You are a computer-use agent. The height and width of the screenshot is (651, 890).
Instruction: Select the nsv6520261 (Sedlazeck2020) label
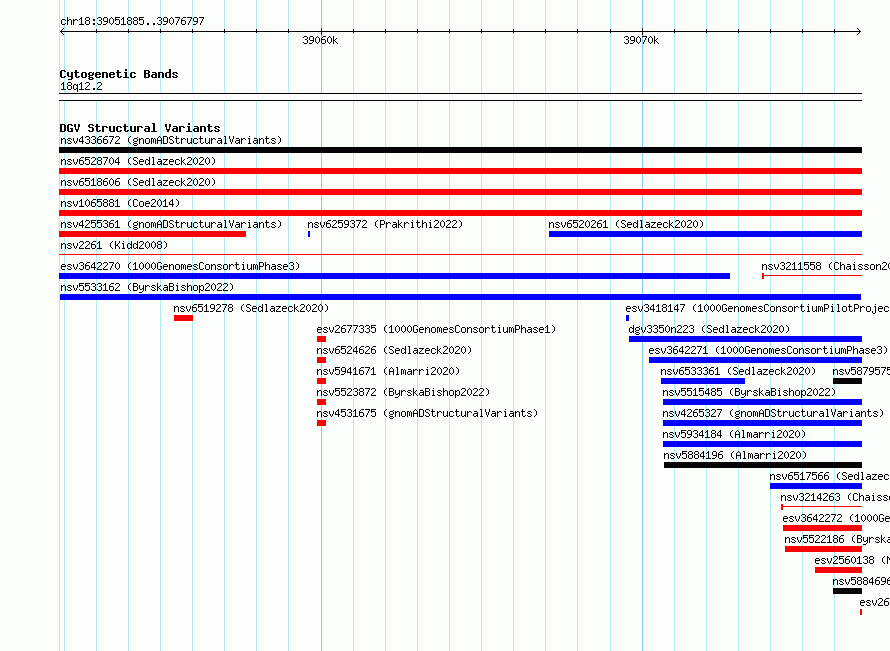(x=626, y=224)
